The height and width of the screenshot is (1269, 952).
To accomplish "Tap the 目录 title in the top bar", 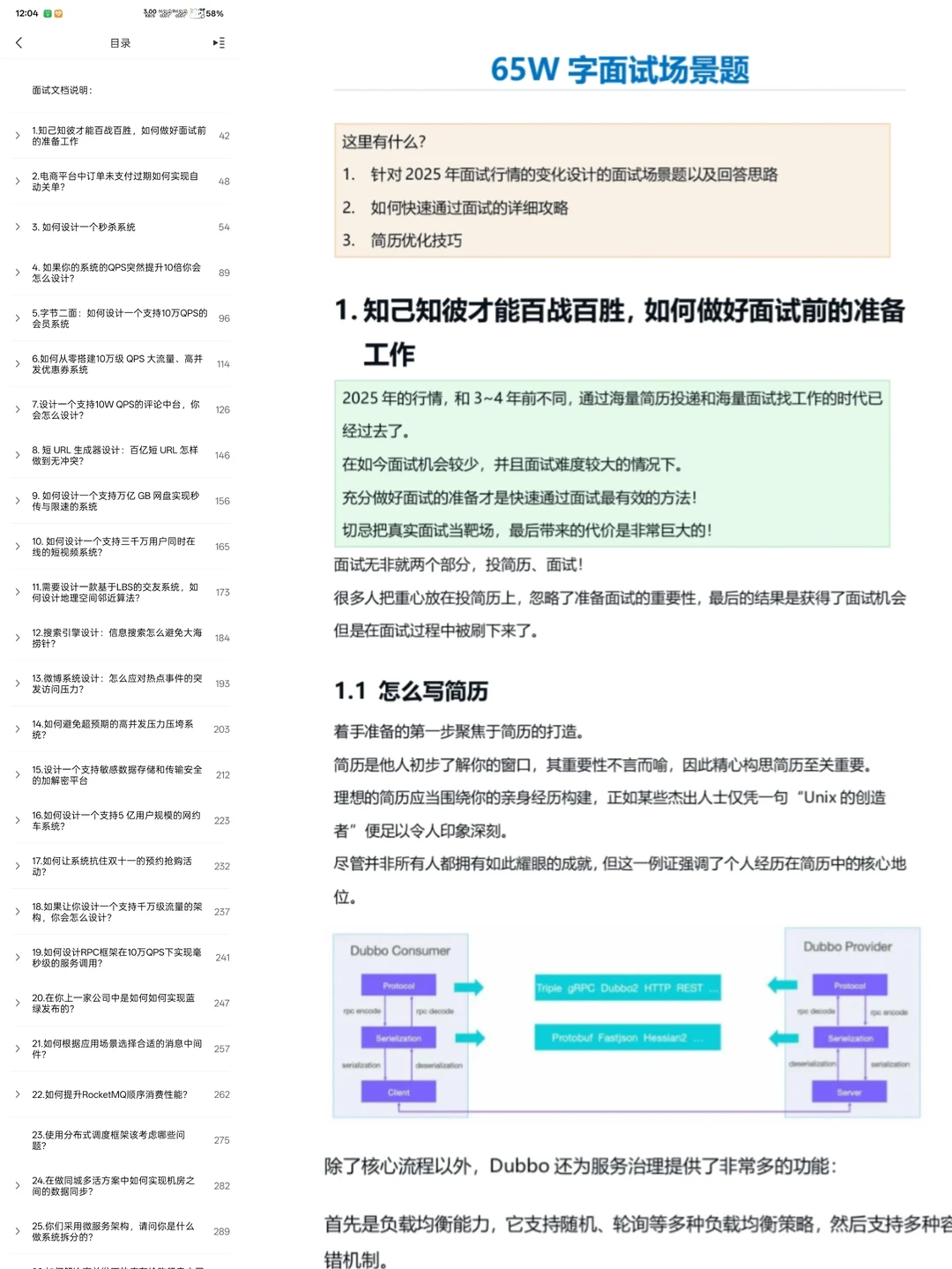I will pyautogui.click(x=122, y=42).
